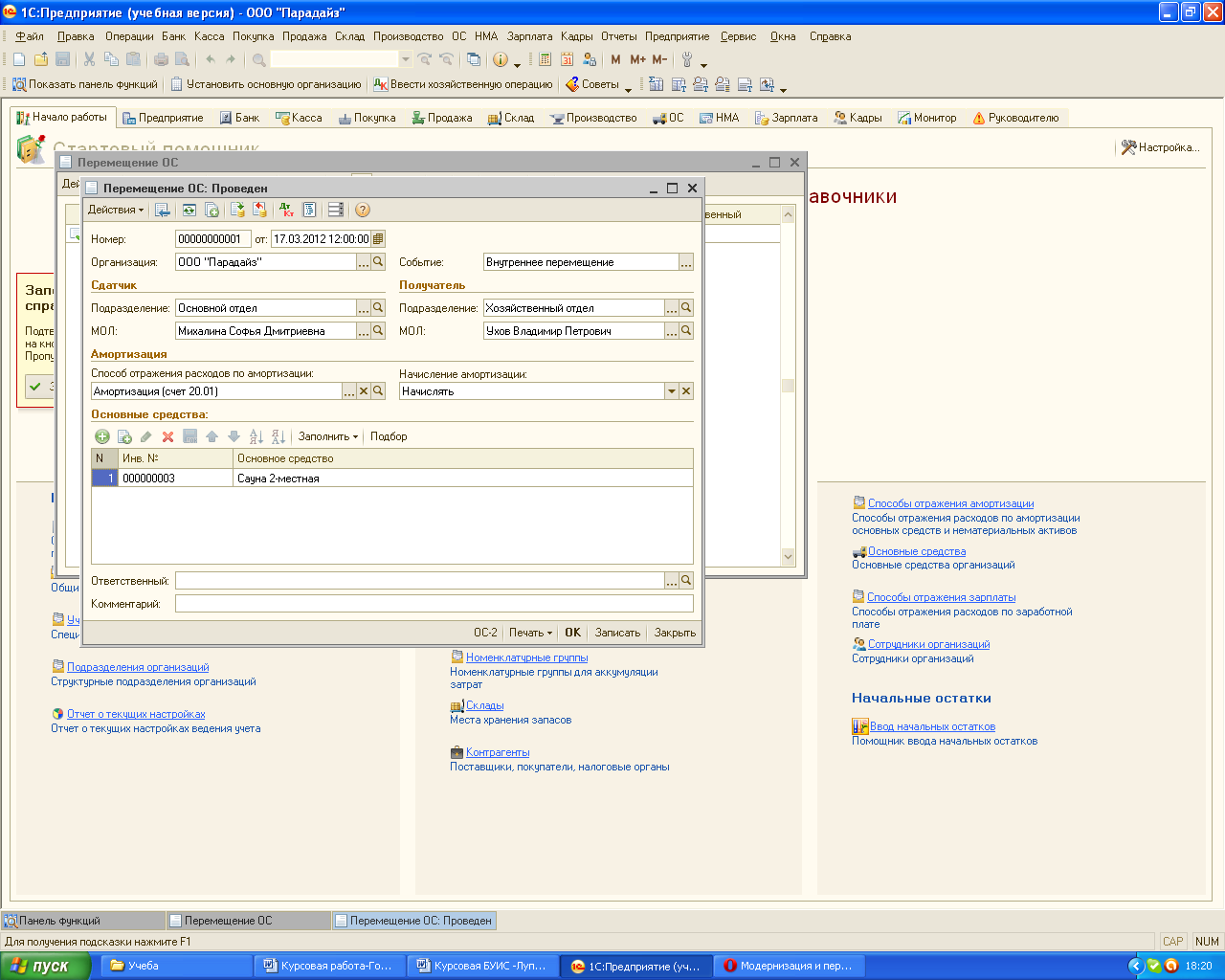Viewport: 1225px width, 980px height.
Task: Click select button for Событие field
Action: click(x=685, y=262)
